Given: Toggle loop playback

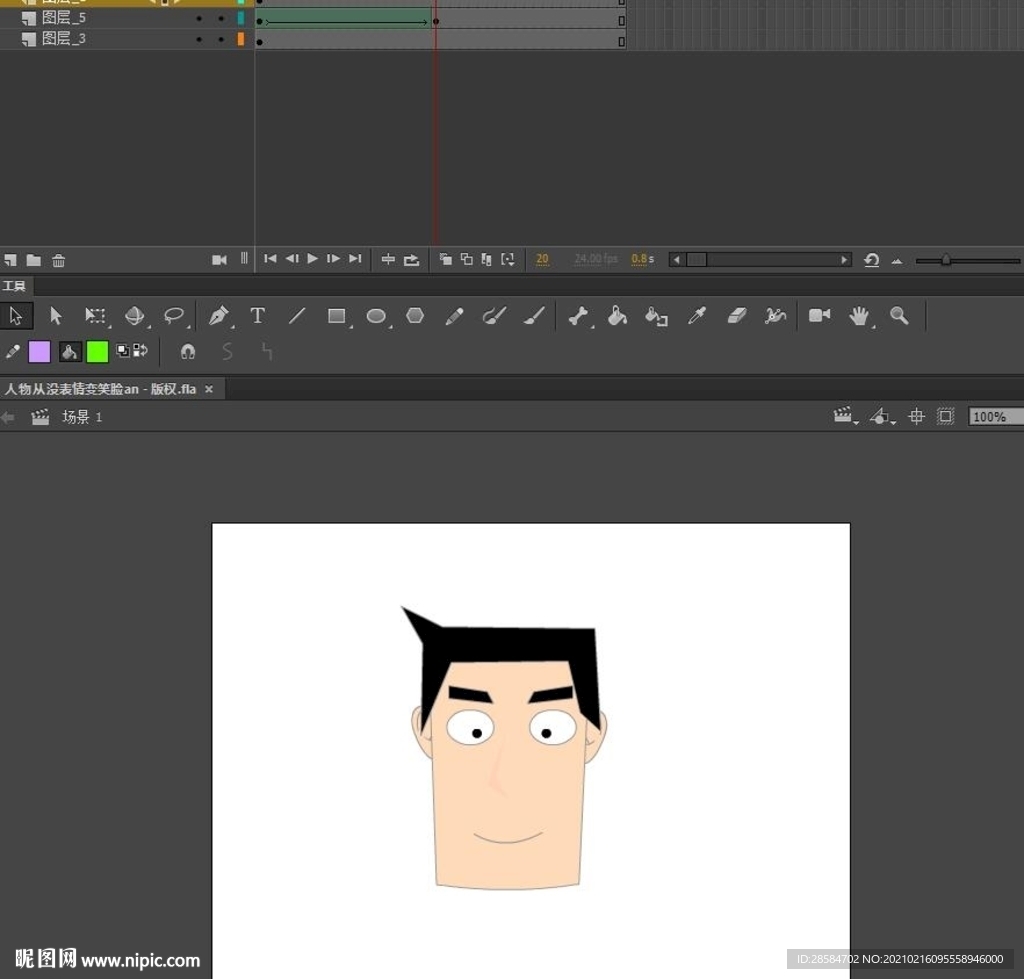Looking at the screenshot, I should point(411,260).
